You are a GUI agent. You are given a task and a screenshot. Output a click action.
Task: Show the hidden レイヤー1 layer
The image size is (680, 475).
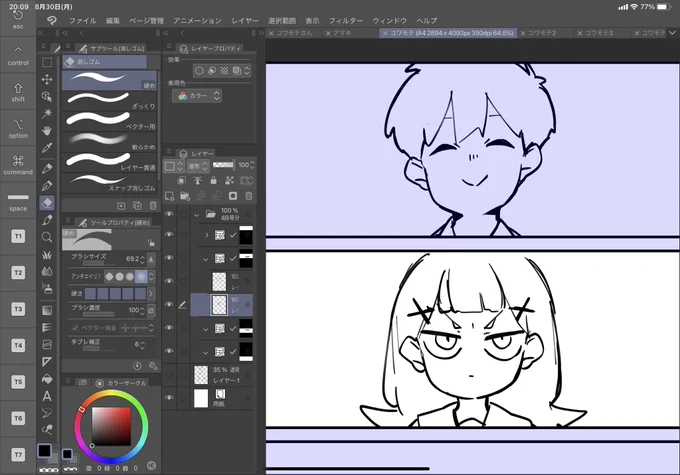click(169, 374)
